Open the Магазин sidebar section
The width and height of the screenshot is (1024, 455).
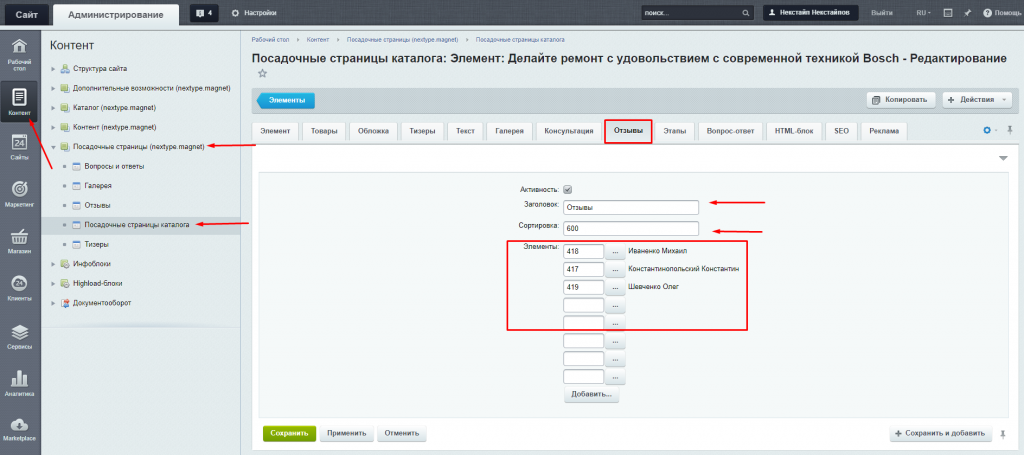pos(20,242)
